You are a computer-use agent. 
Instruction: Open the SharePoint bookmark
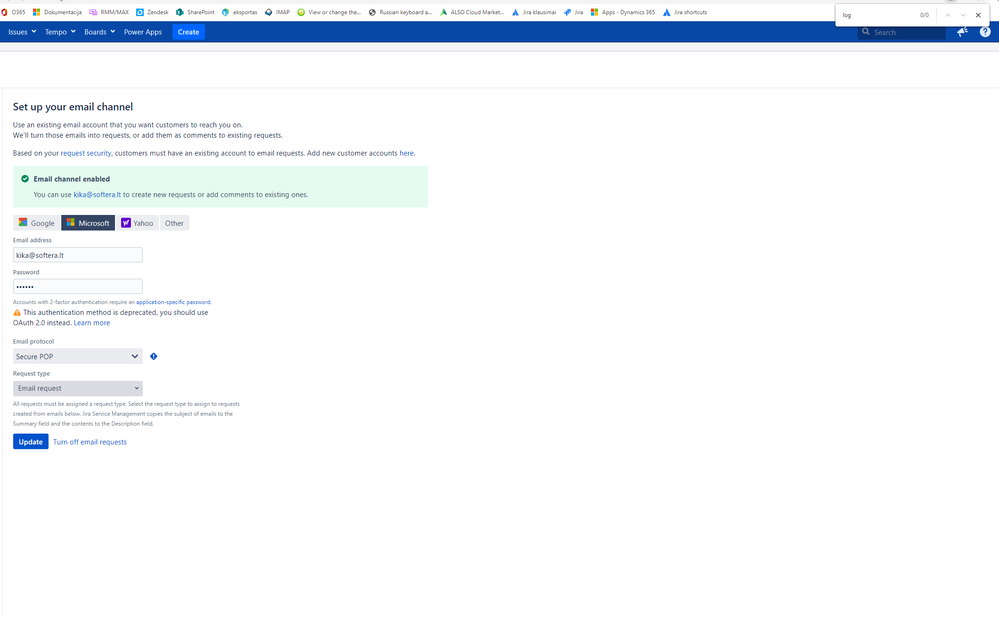[195, 12]
